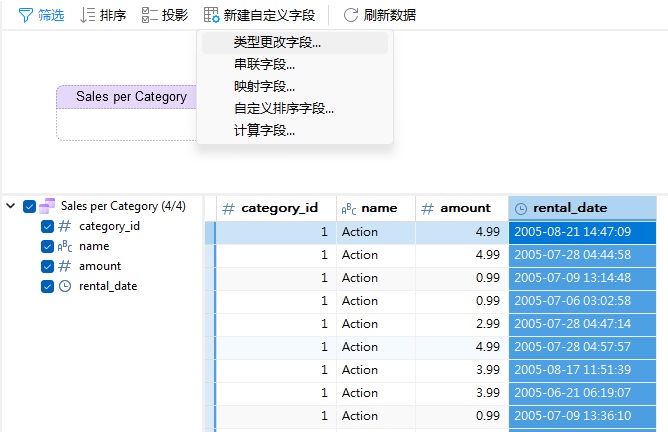
Task: Choose 串联字段... from the menu
Action: coord(295,65)
